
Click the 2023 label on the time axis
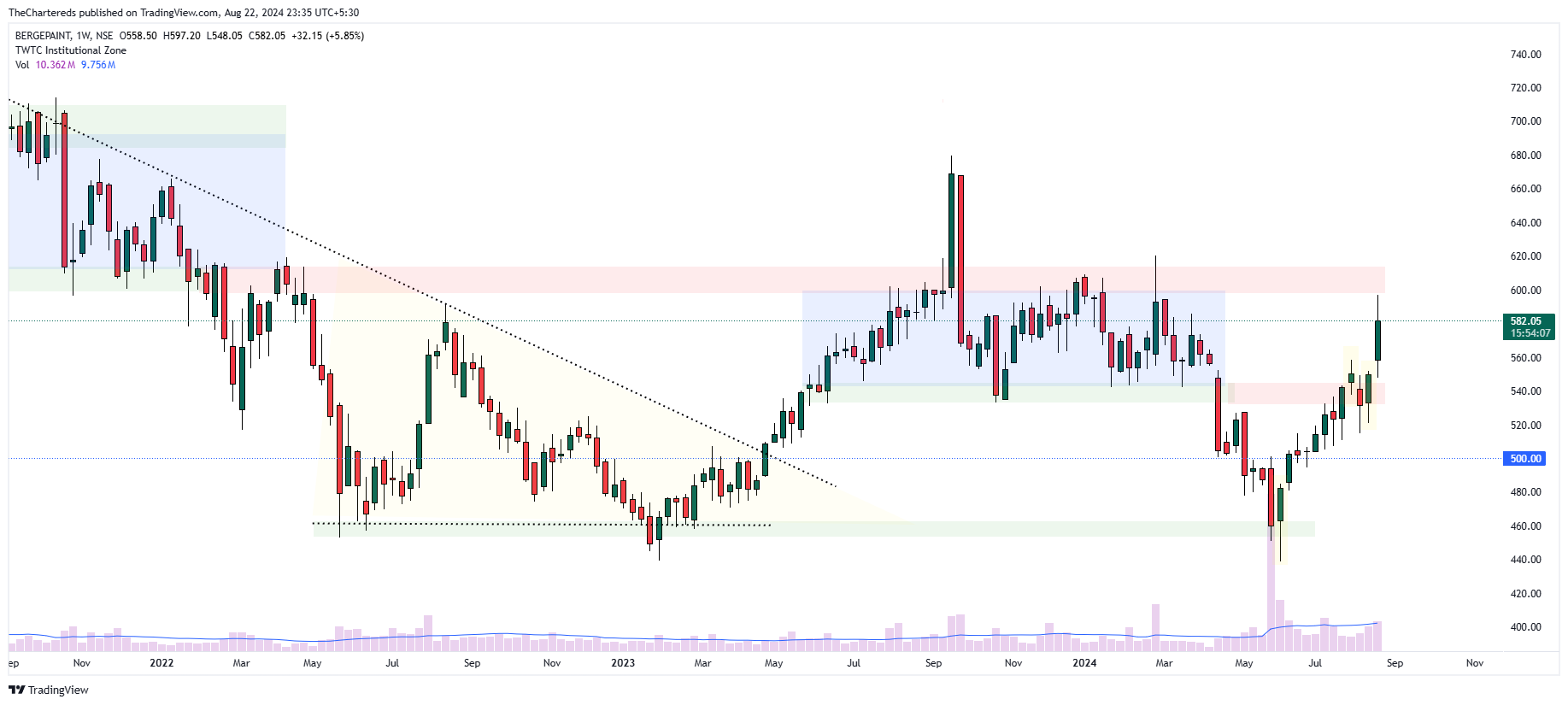click(623, 663)
